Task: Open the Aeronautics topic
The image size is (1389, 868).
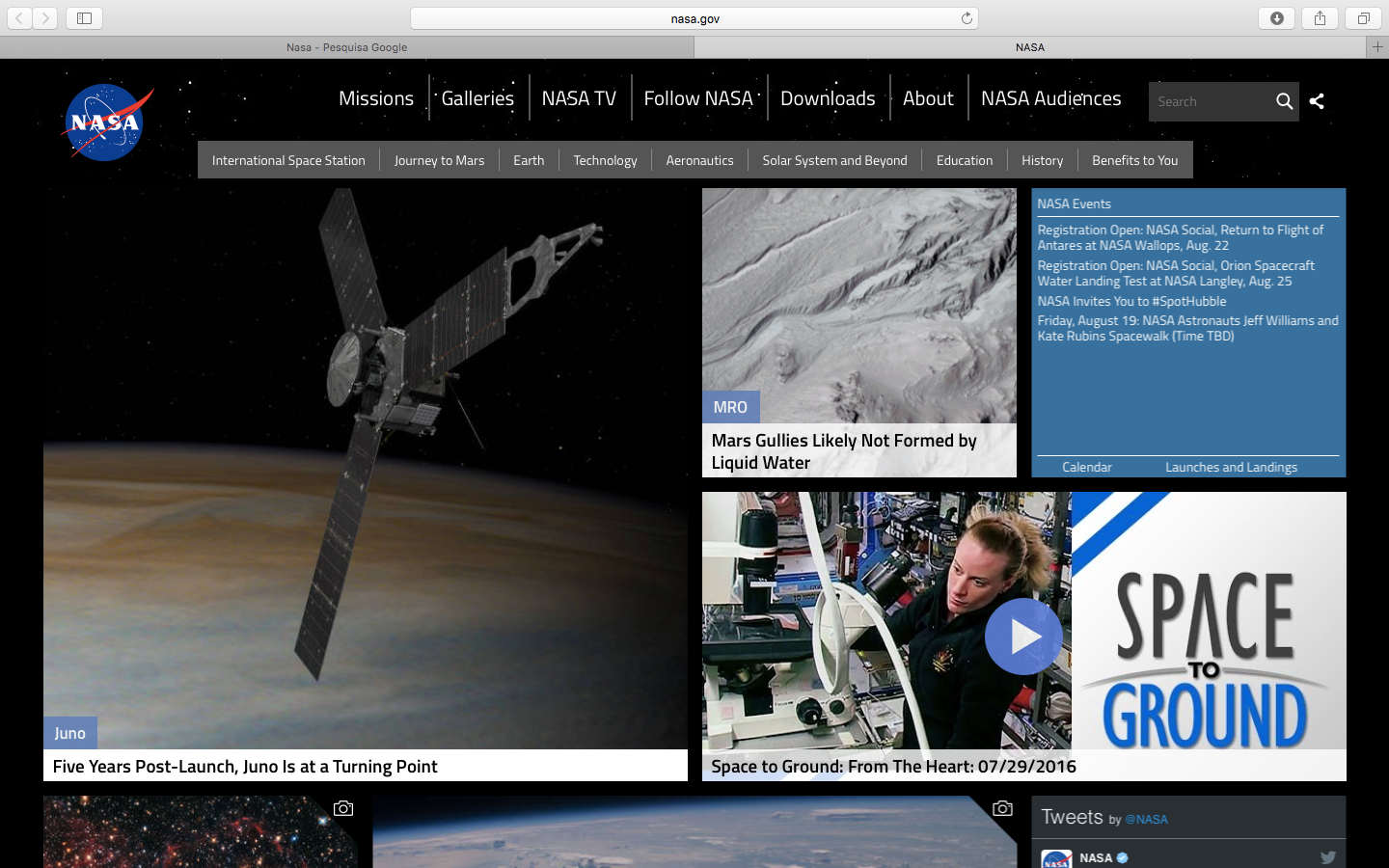Action: (x=699, y=160)
